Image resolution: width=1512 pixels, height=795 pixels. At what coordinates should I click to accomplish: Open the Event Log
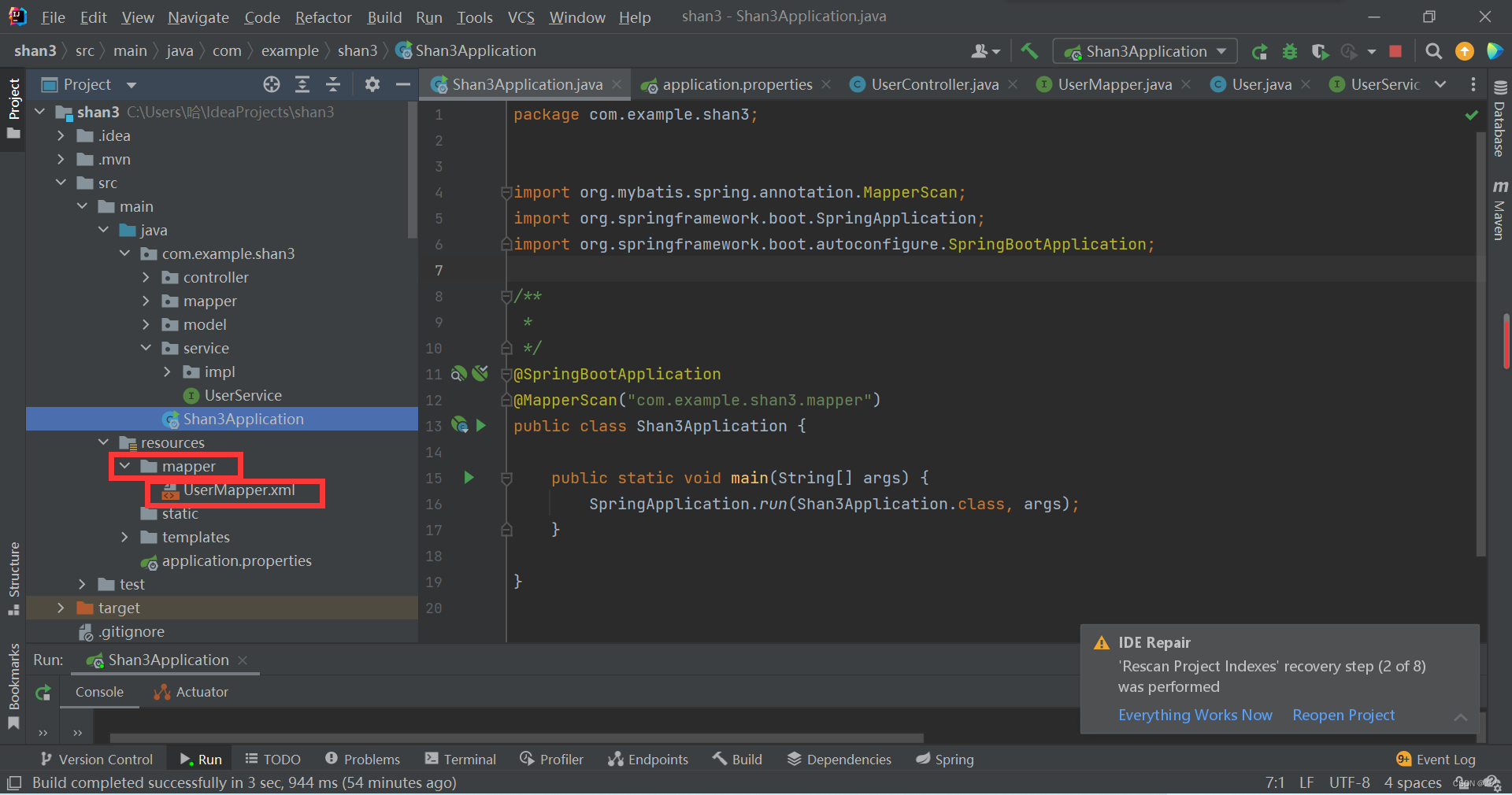[x=1436, y=759]
